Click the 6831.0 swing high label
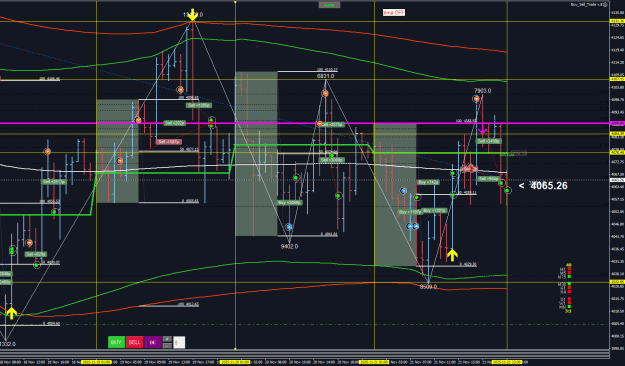The image size is (625, 366). pos(326,76)
